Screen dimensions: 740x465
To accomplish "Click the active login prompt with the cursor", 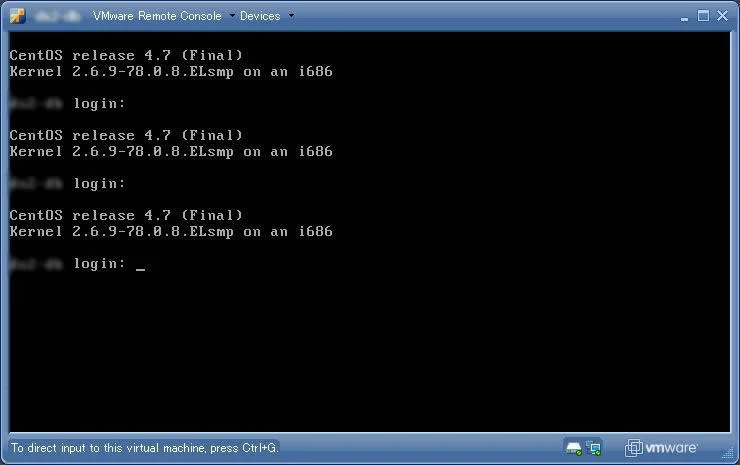I will coord(100,264).
